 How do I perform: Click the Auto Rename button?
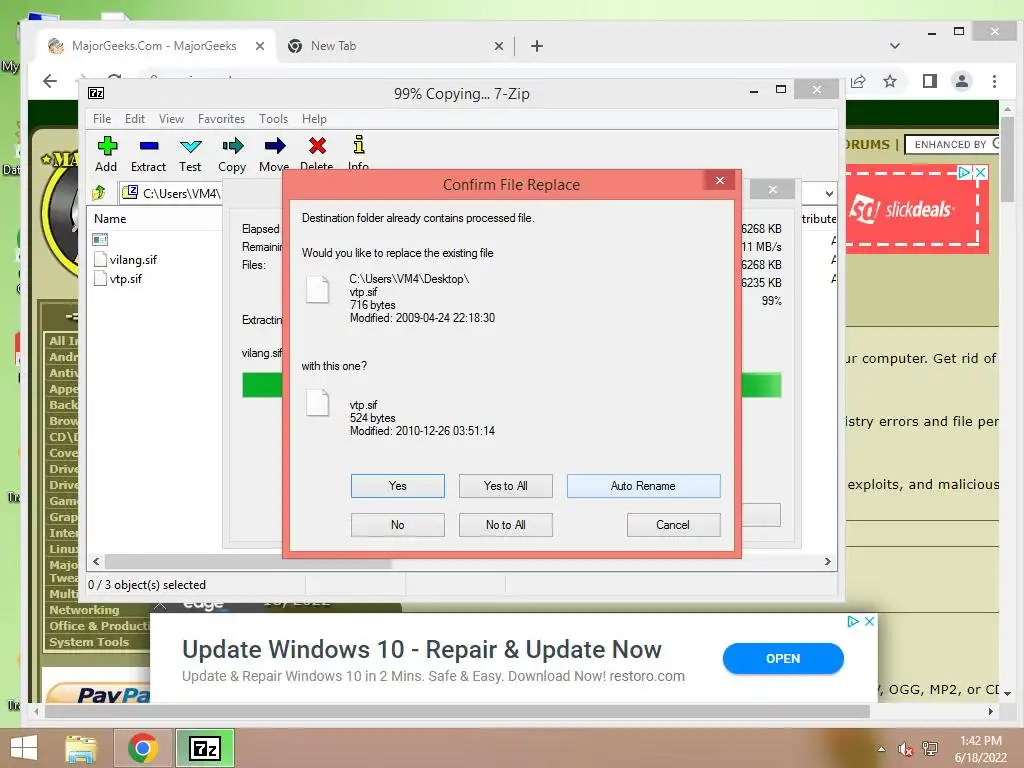point(643,486)
